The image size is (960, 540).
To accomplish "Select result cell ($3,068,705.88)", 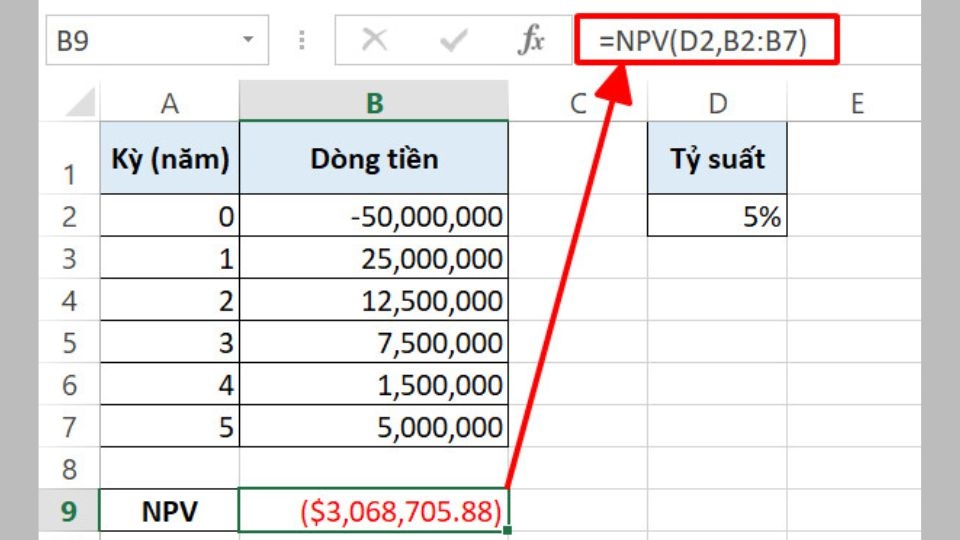I will coord(373,511).
